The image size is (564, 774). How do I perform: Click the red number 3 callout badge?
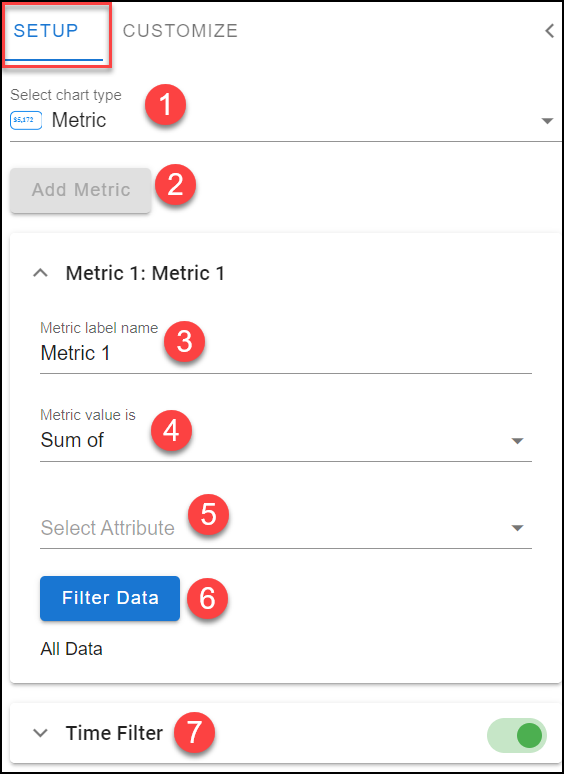184,342
